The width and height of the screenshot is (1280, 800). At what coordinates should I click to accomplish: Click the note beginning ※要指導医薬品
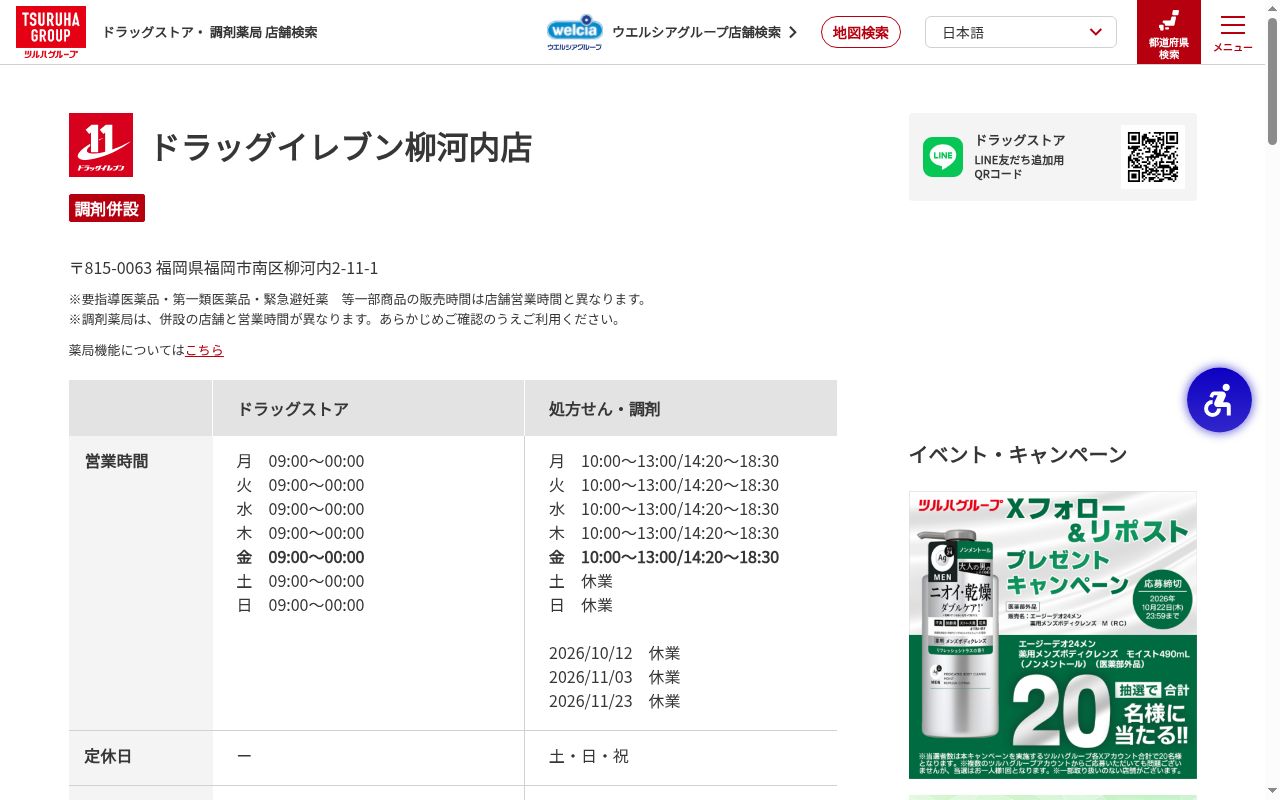pyautogui.click(x=360, y=299)
